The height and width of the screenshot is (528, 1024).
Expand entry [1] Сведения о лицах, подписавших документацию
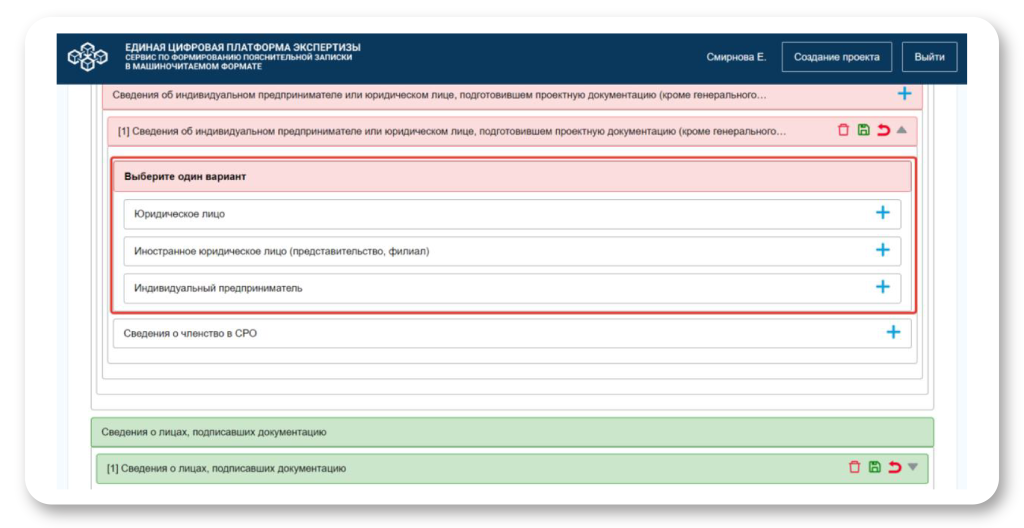pyautogui.click(x=913, y=467)
